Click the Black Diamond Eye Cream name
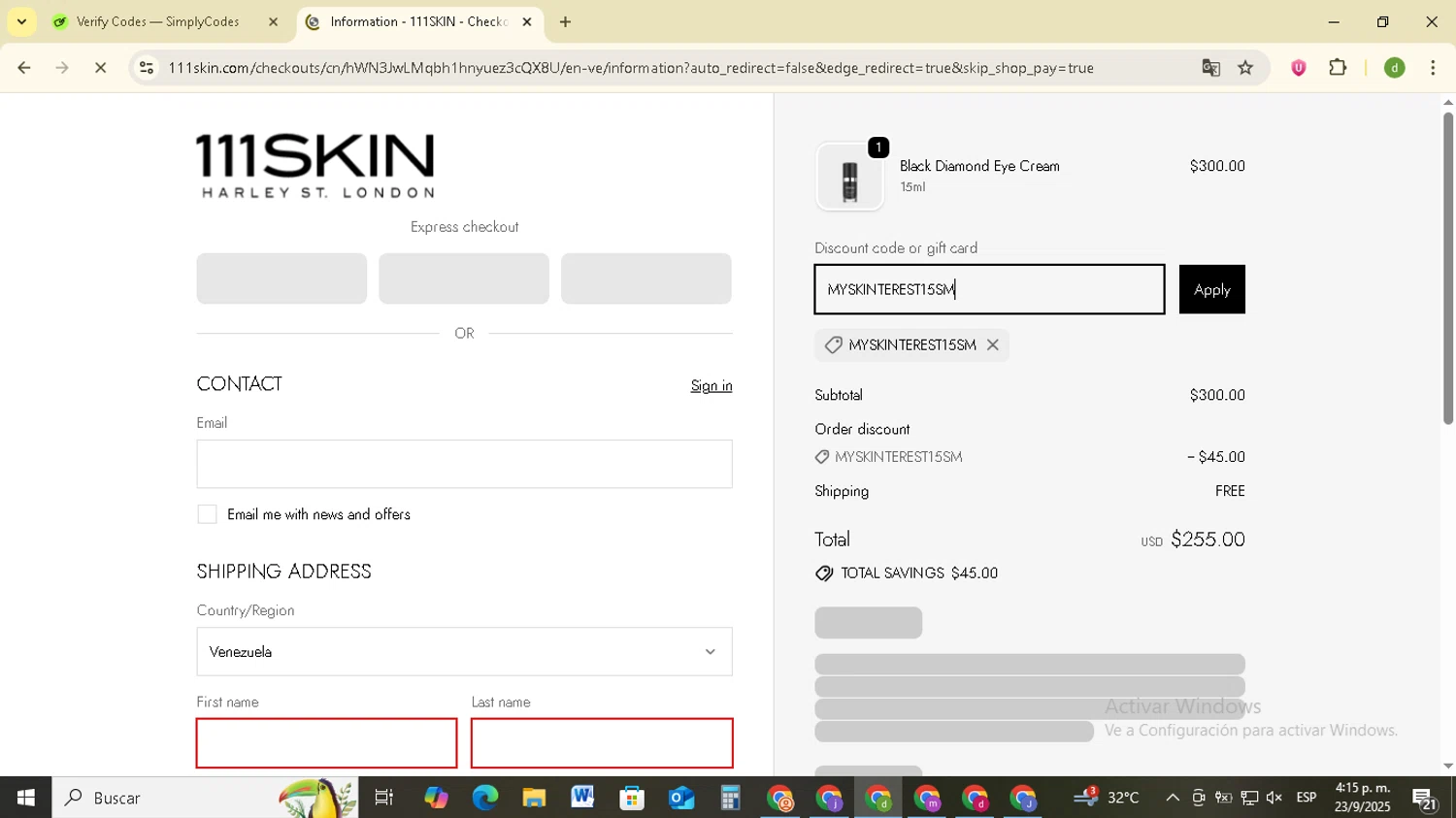The height and width of the screenshot is (818, 1456). pyautogui.click(x=979, y=166)
